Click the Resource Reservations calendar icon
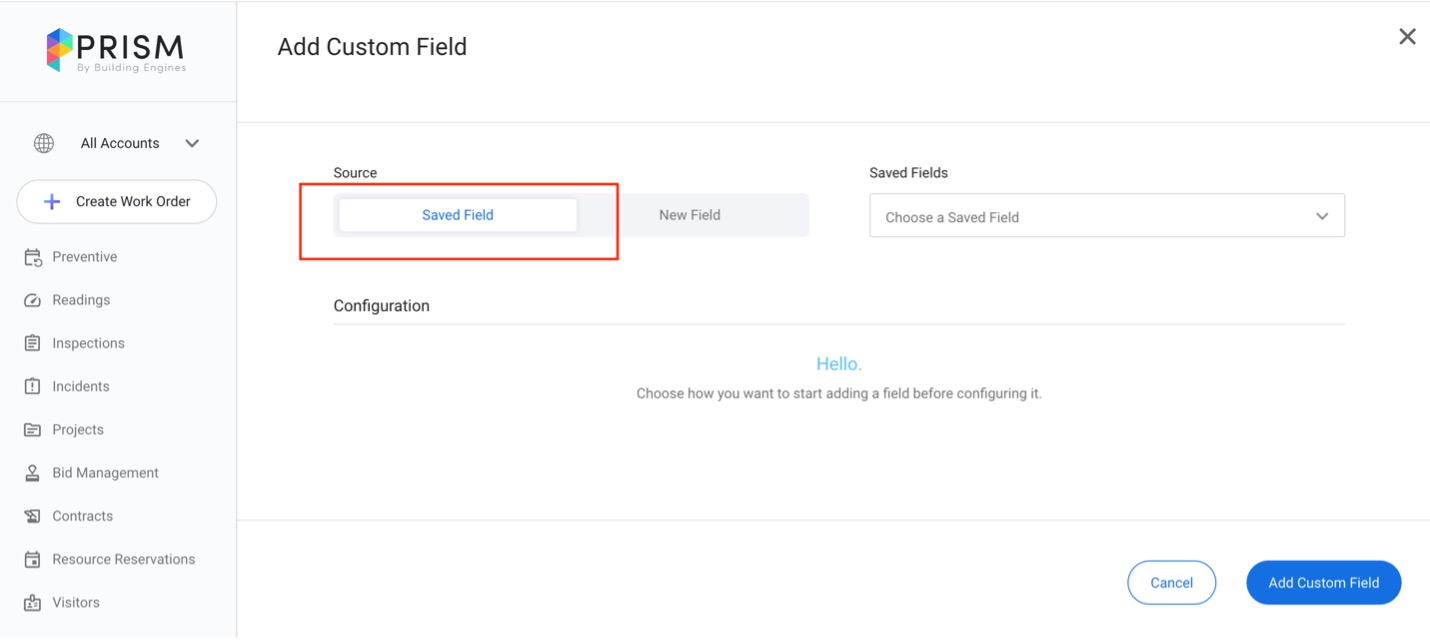1430x641 pixels. 32,559
